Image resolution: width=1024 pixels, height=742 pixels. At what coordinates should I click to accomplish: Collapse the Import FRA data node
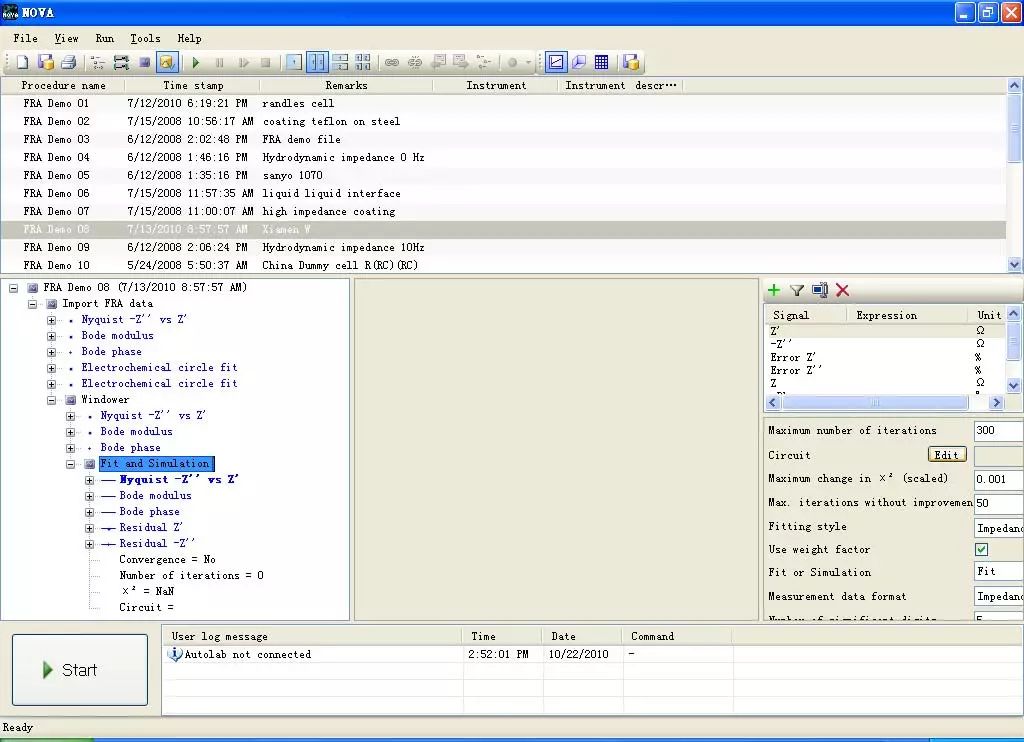[33, 304]
